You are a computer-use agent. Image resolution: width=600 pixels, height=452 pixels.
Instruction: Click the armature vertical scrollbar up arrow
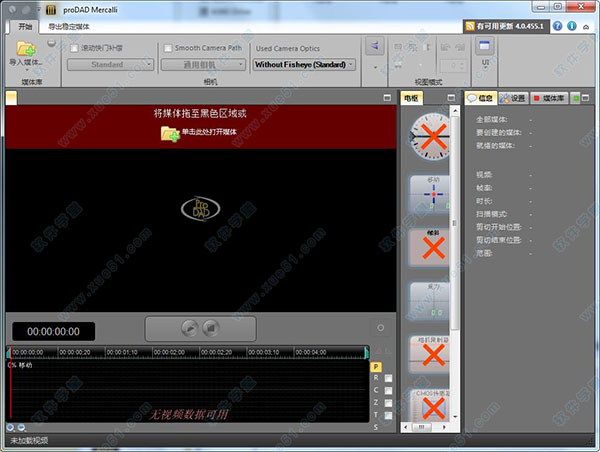pyautogui.click(x=455, y=111)
